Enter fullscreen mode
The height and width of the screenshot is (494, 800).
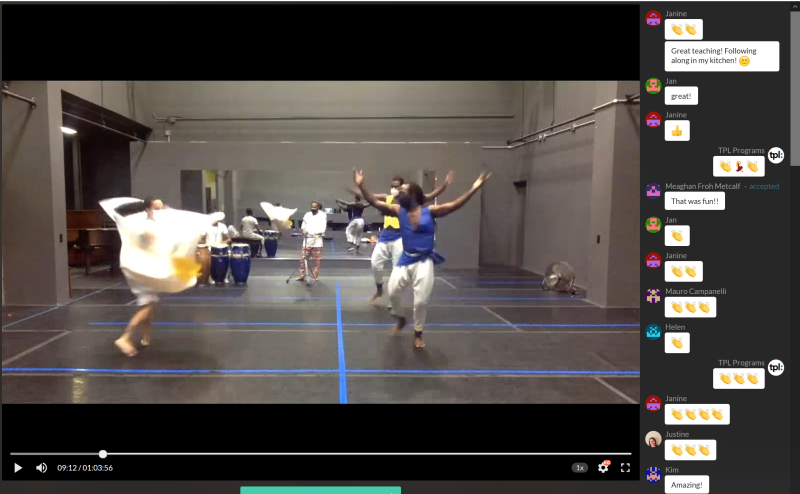625,467
